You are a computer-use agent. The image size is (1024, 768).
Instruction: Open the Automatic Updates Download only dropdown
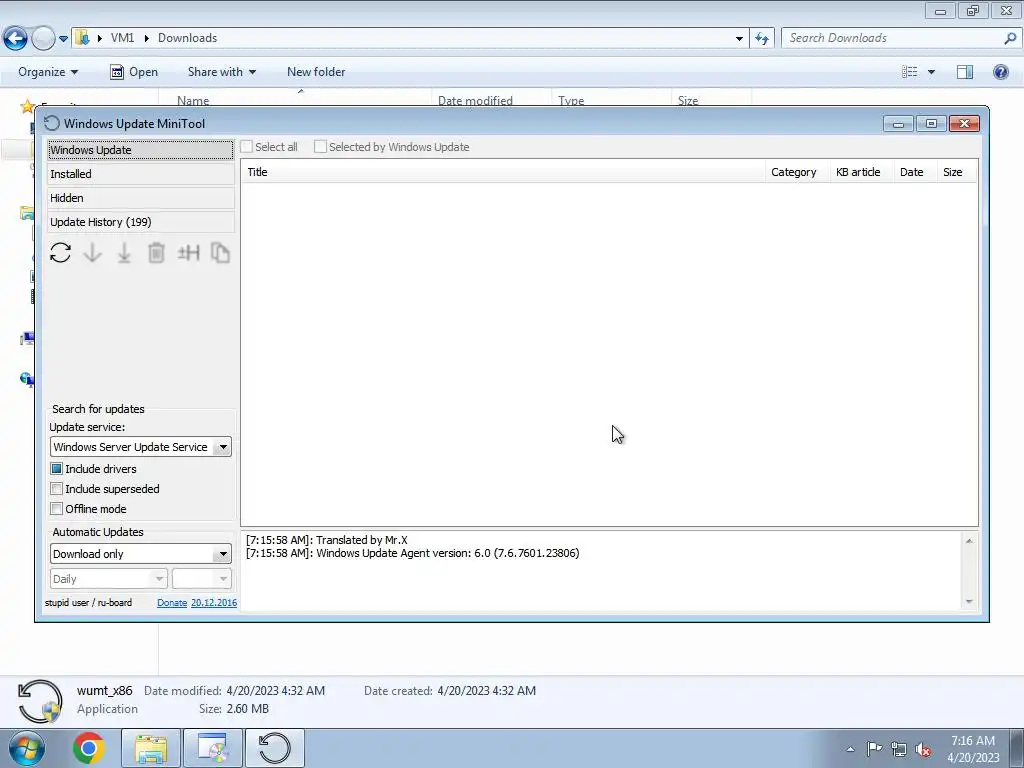click(x=223, y=554)
